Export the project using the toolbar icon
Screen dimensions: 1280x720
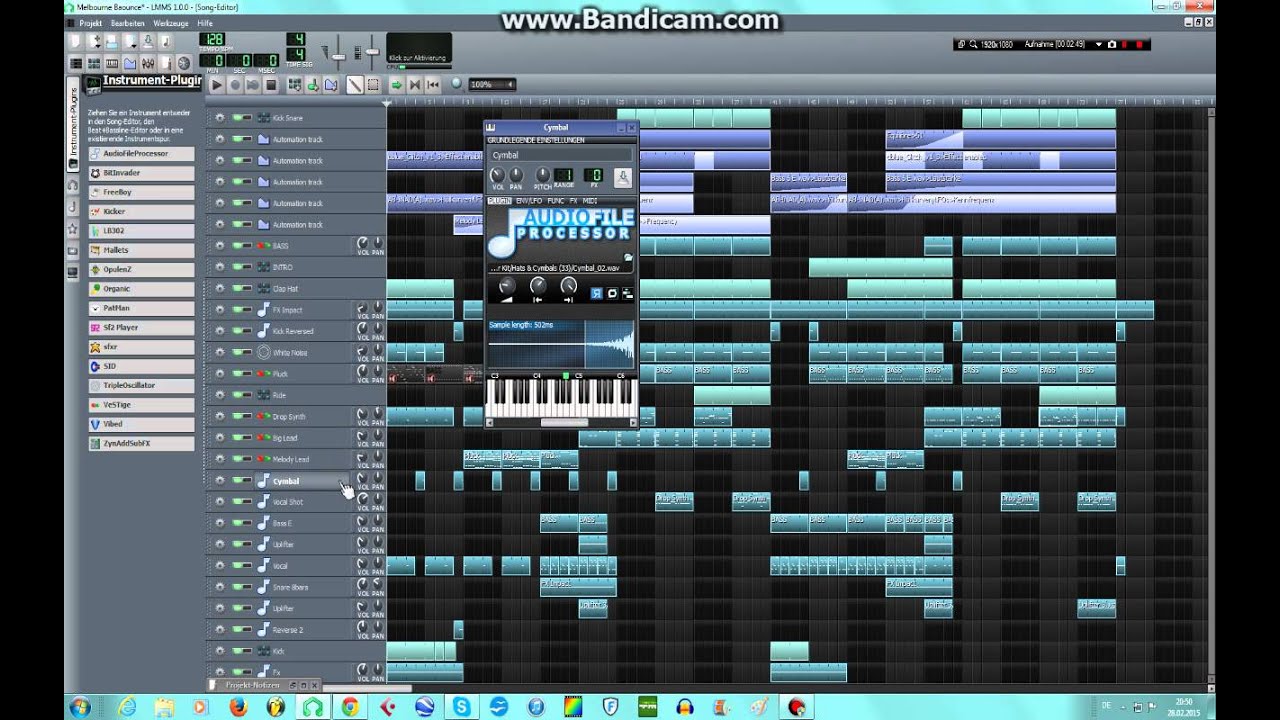pyautogui.click(x=166, y=41)
